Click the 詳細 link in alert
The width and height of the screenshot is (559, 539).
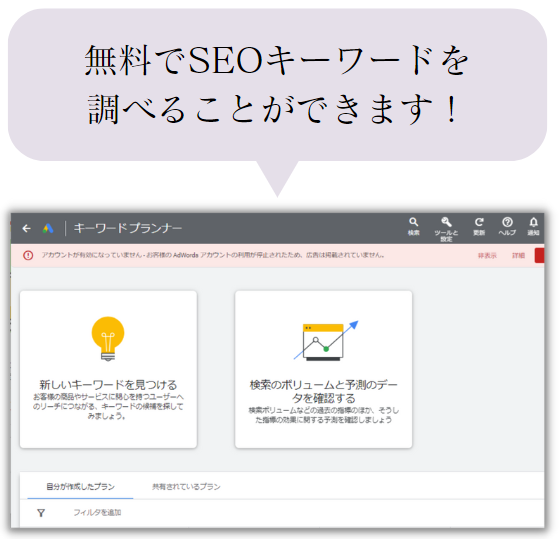(x=518, y=256)
